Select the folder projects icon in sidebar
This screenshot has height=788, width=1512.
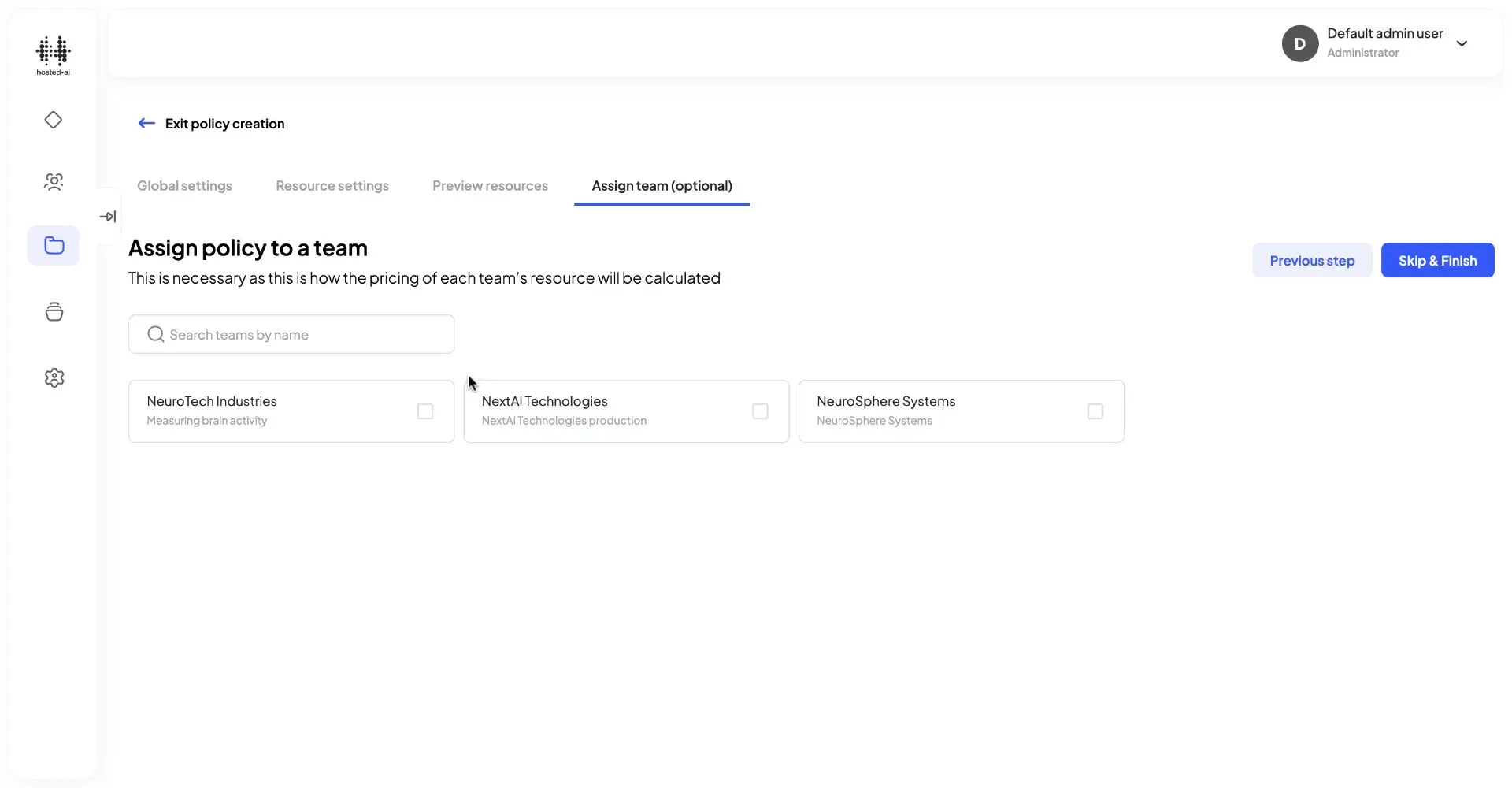pyautogui.click(x=53, y=246)
